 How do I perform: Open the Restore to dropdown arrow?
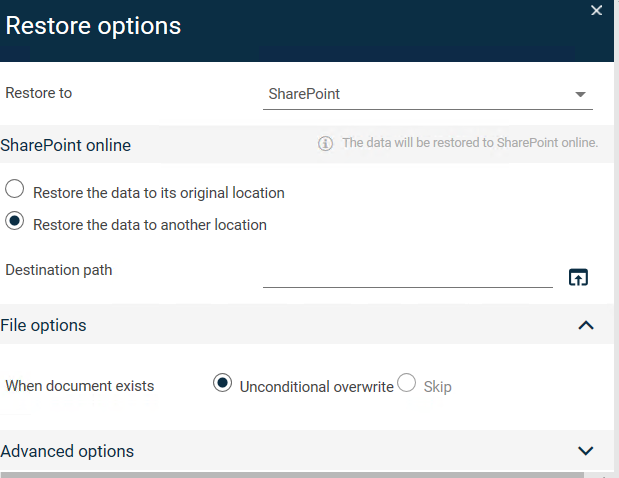pyautogui.click(x=580, y=94)
